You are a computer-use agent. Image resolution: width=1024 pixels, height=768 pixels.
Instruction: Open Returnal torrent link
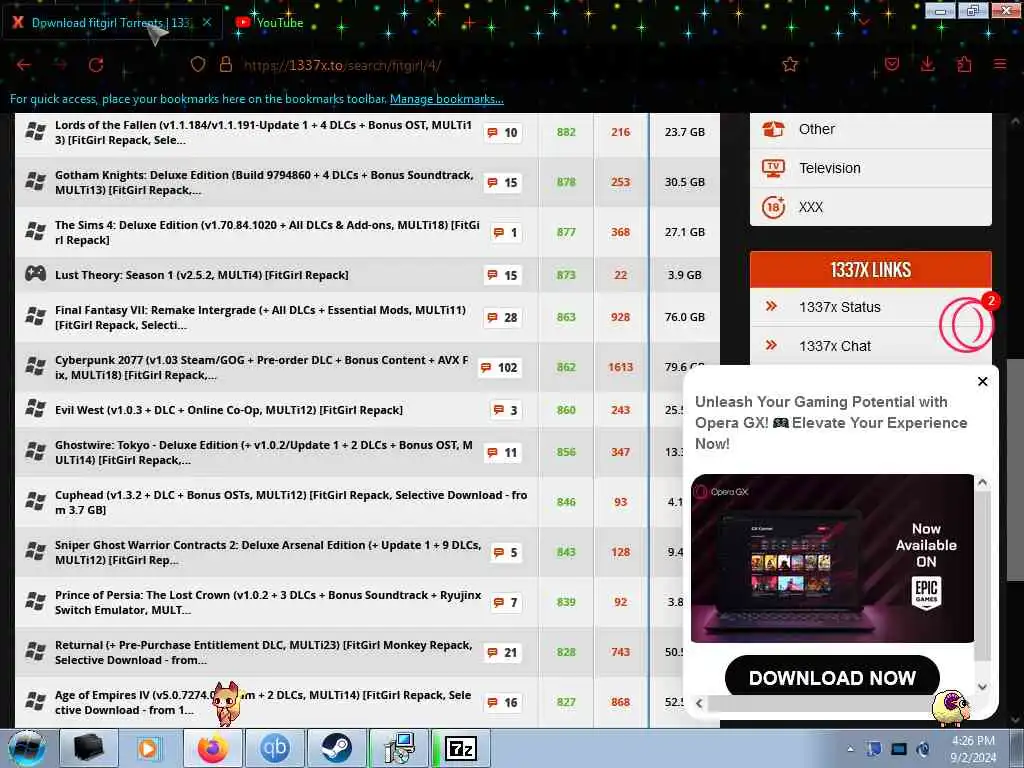pyautogui.click(x=263, y=652)
